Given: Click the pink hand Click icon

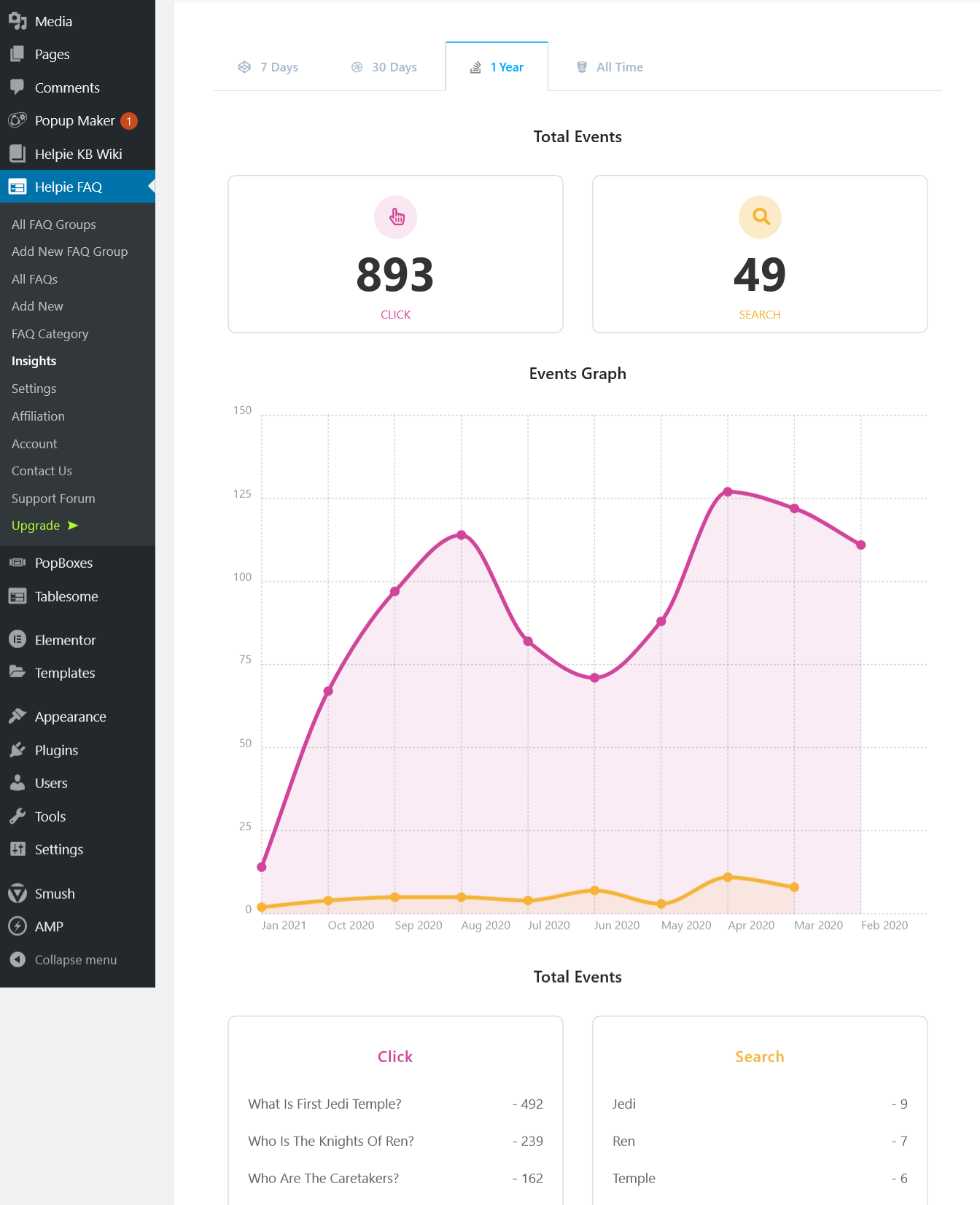Looking at the screenshot, I should 396,217.
